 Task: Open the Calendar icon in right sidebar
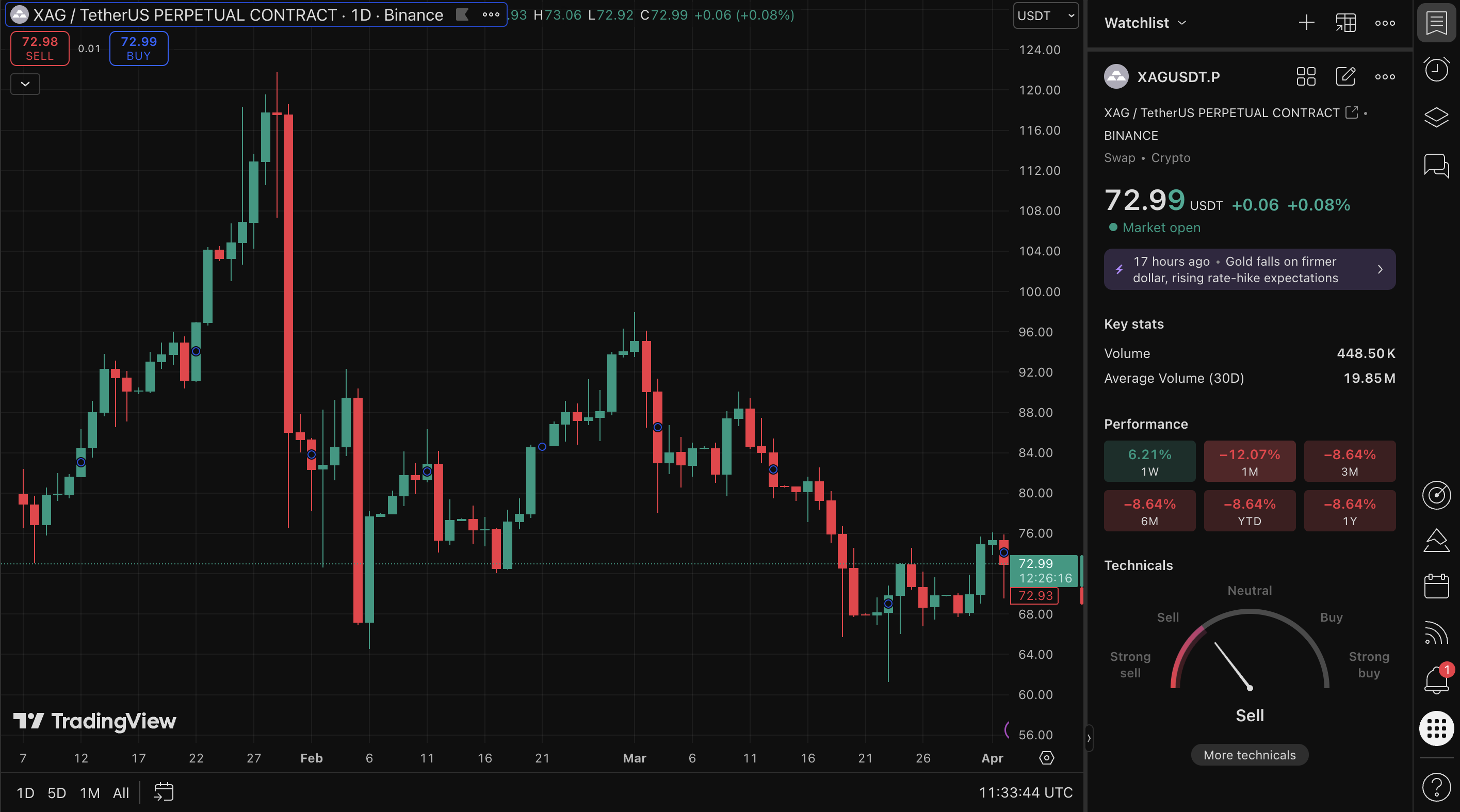pyautogui.click(x=1436, y=586)
